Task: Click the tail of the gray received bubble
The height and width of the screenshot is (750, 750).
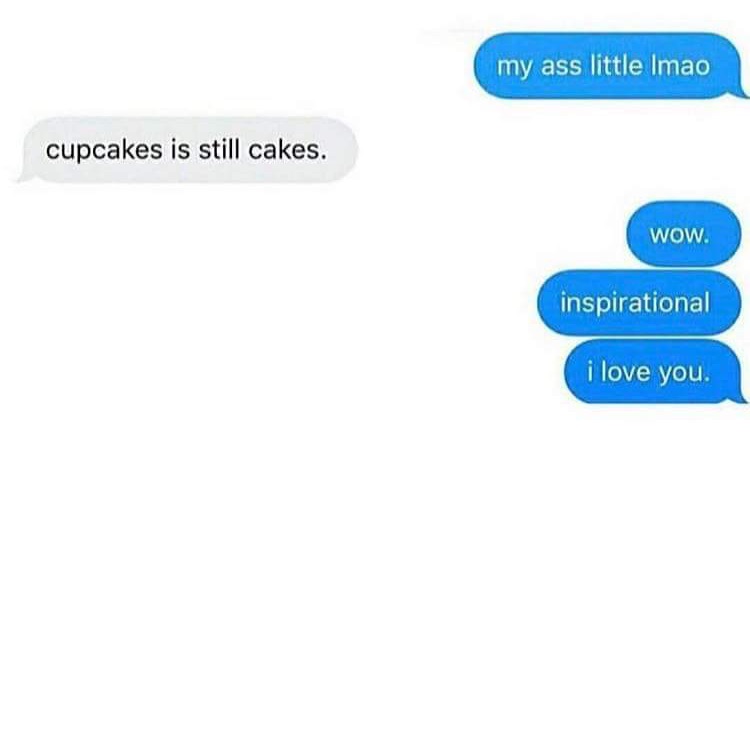Action: point(25,176)
